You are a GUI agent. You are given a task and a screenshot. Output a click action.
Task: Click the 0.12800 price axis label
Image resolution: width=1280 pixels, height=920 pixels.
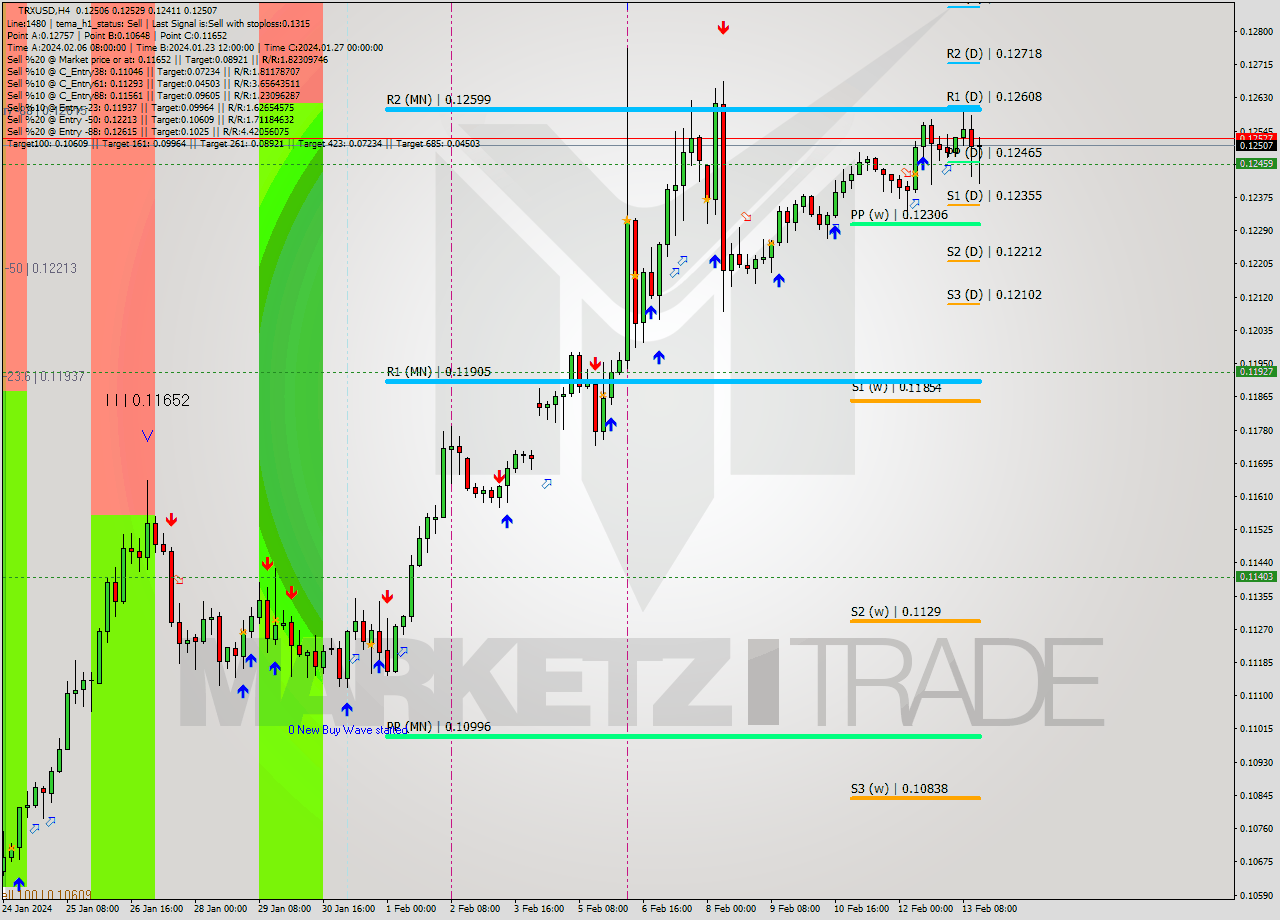tap(1256, 32)
